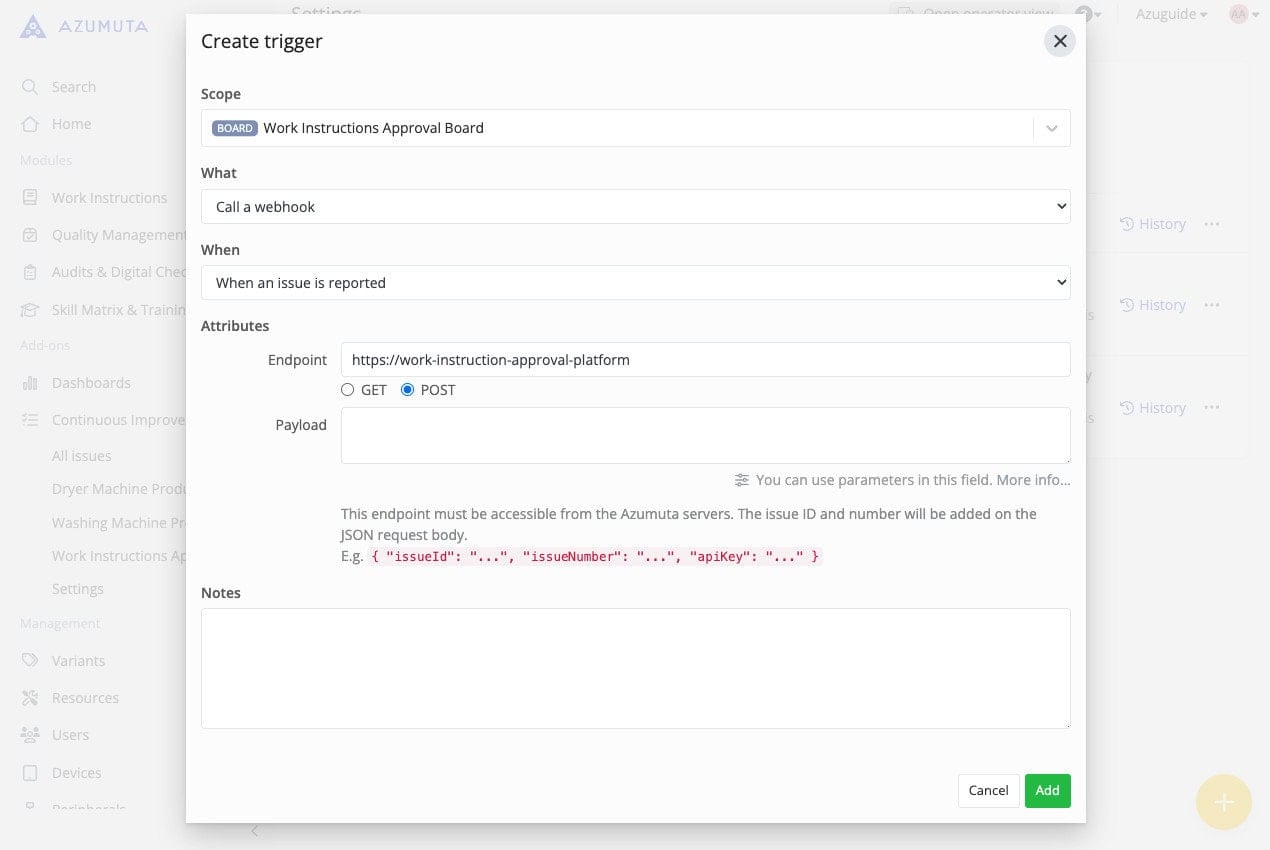Viewport: 1270px width, 850px height.
Task: Click the Work Instructions module icon
Action: pos(30,197)
